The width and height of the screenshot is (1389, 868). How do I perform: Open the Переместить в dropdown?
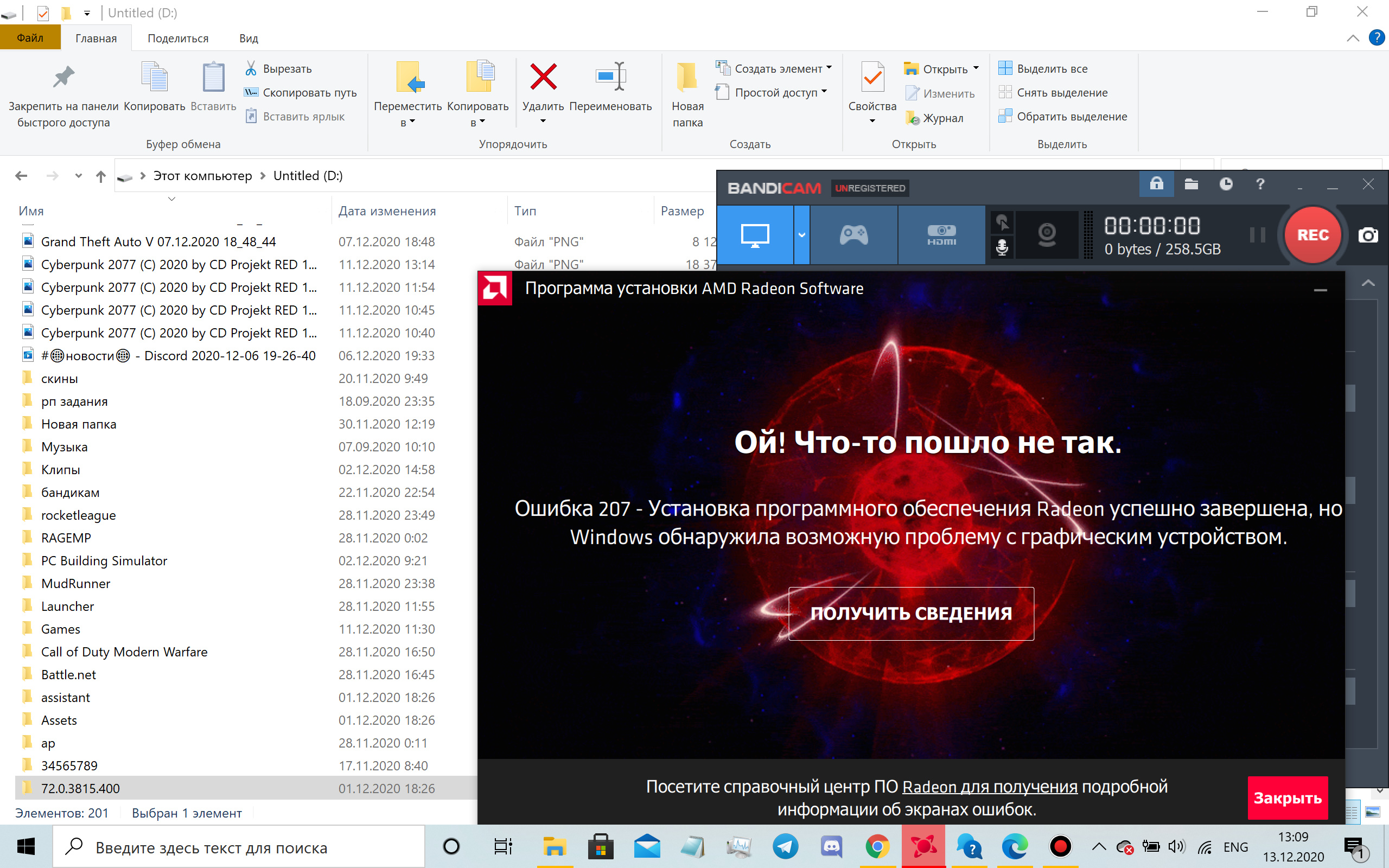point(407,122)
